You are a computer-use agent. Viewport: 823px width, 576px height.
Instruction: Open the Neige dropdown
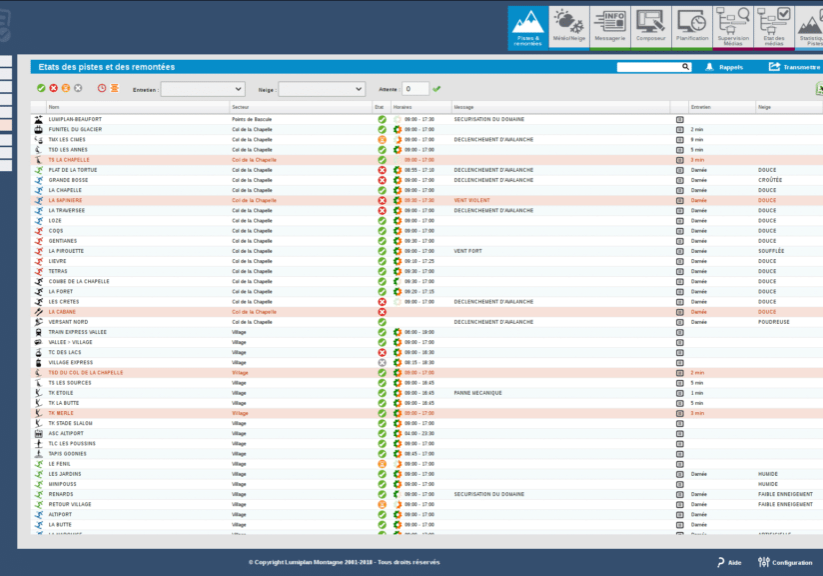[x=321, y=89]
